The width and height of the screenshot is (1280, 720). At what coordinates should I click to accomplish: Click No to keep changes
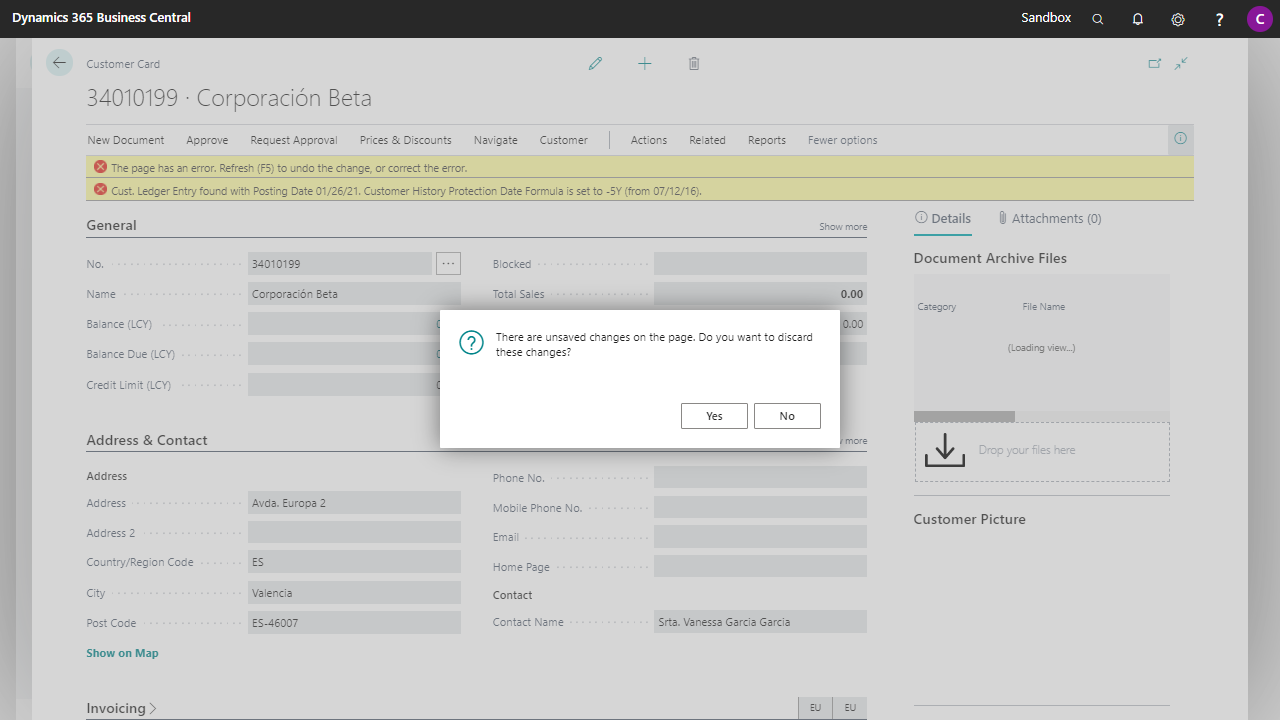787,416
